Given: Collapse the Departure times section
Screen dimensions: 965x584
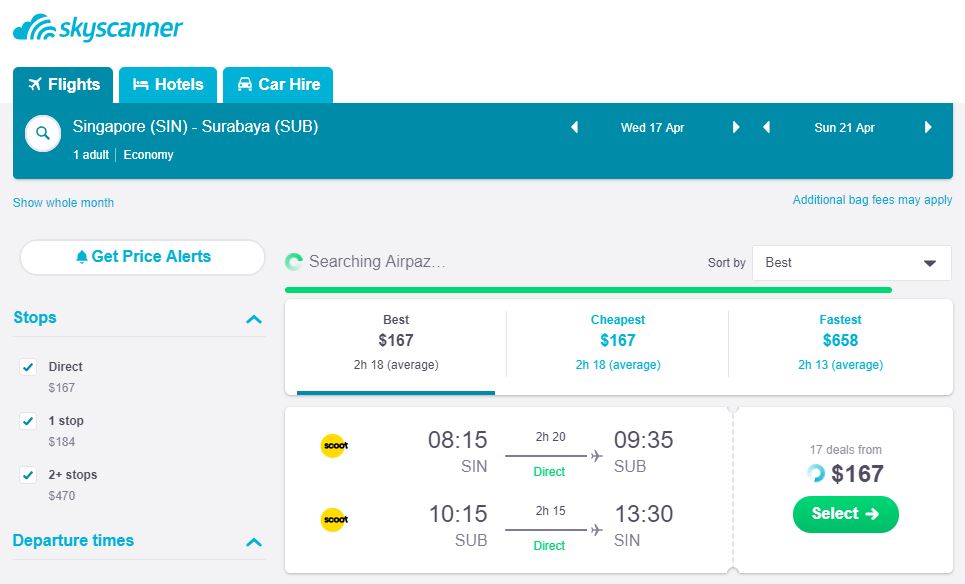Looking at the screenshot, I should pyautogui.click(x=254, y=542).
